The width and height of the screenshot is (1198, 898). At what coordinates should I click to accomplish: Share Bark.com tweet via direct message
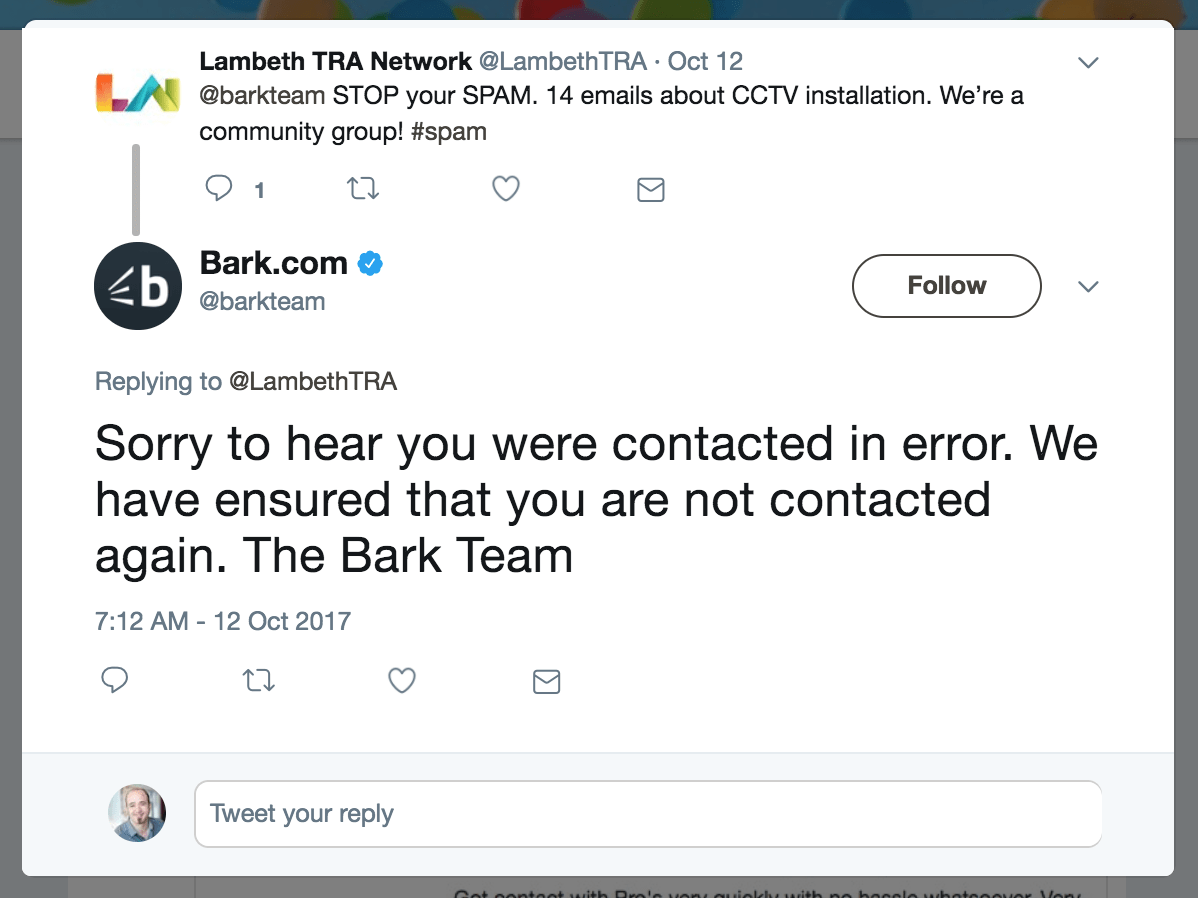[x=546, y=682]
